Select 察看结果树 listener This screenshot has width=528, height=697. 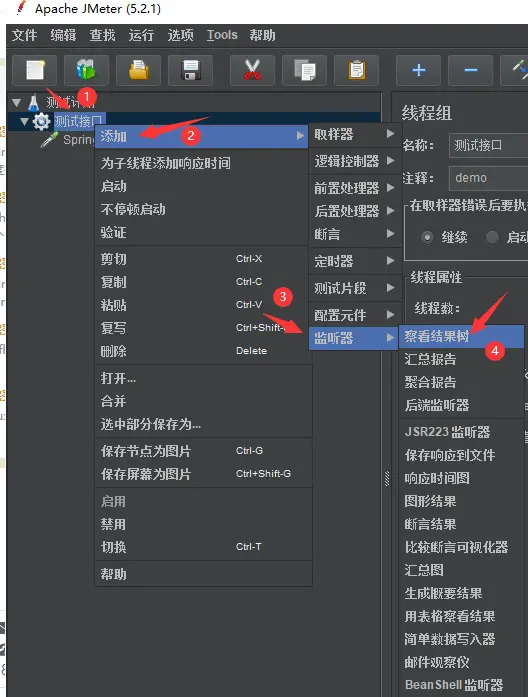click(461, 336)
